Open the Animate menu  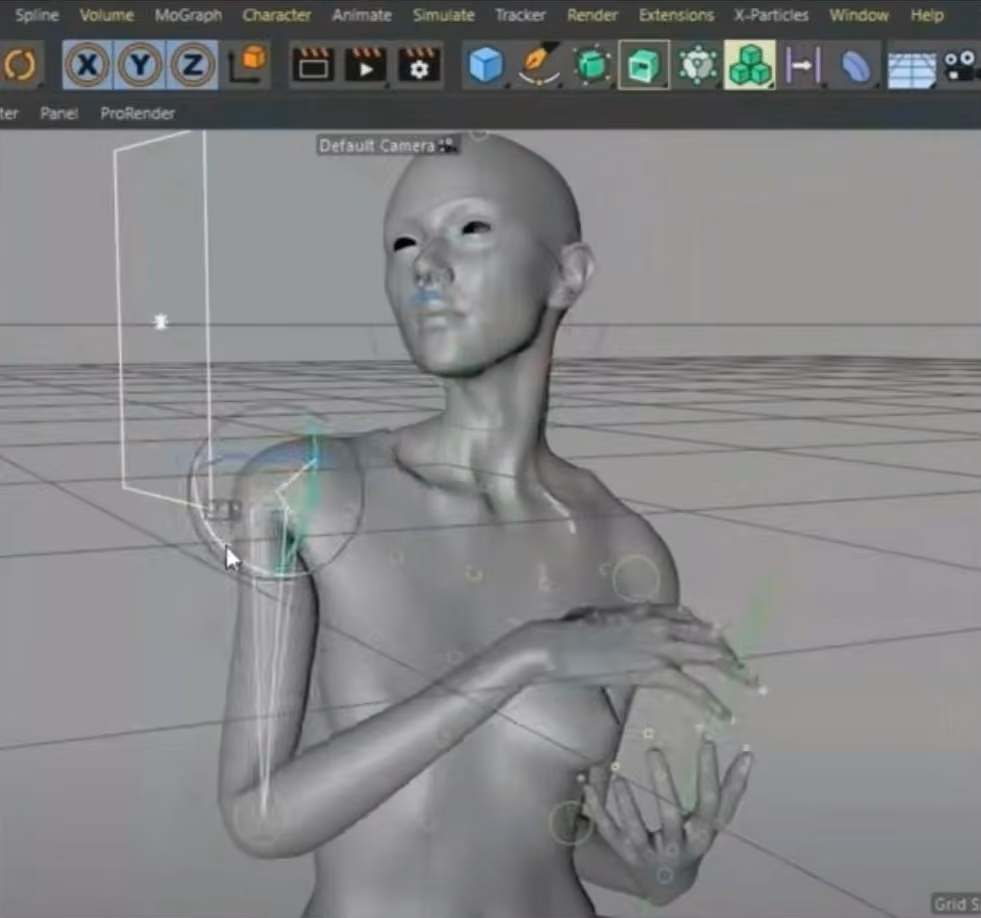(x=362, y=15)
